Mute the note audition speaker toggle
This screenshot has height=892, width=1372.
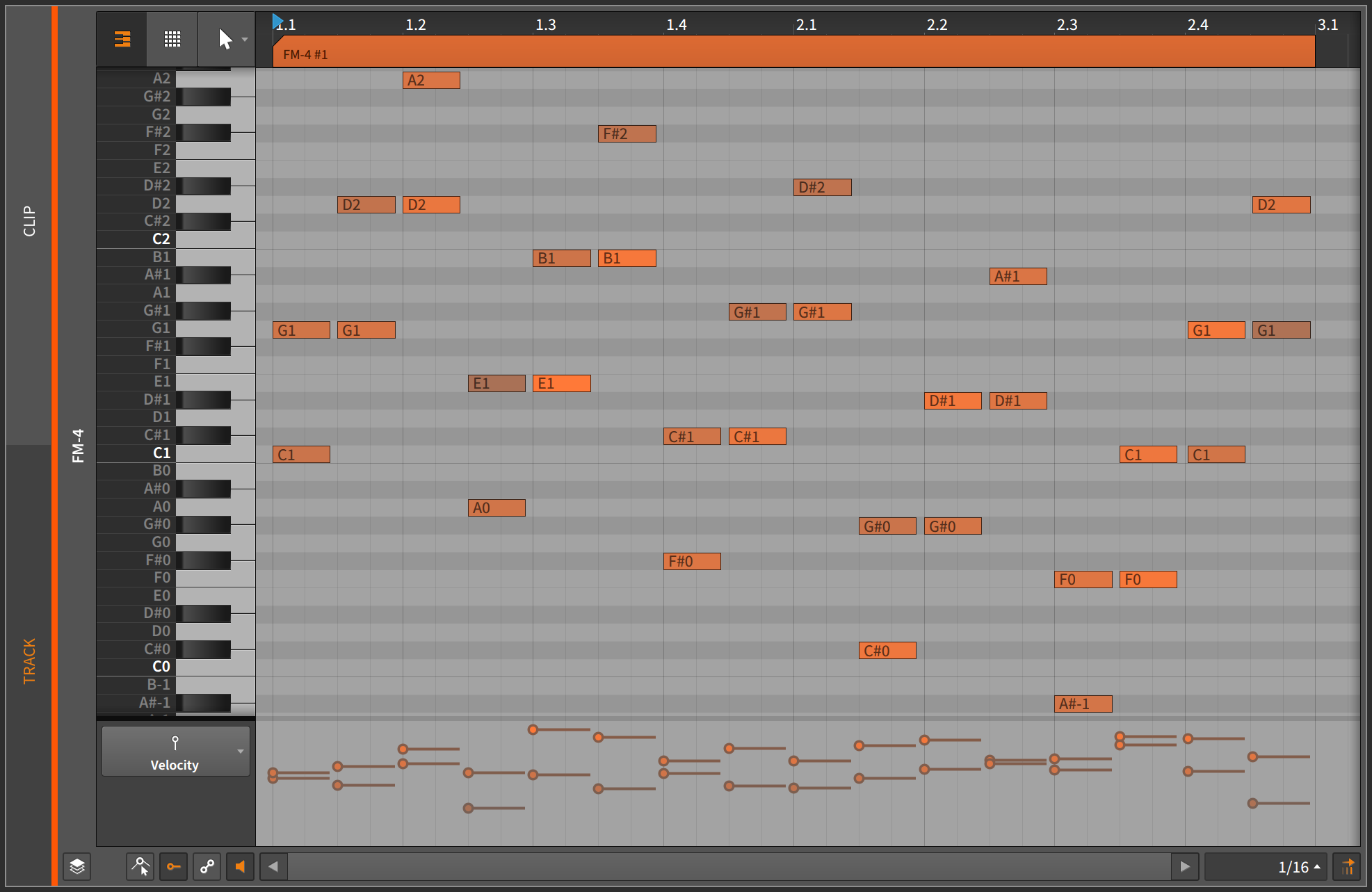[x=240, y=867]
